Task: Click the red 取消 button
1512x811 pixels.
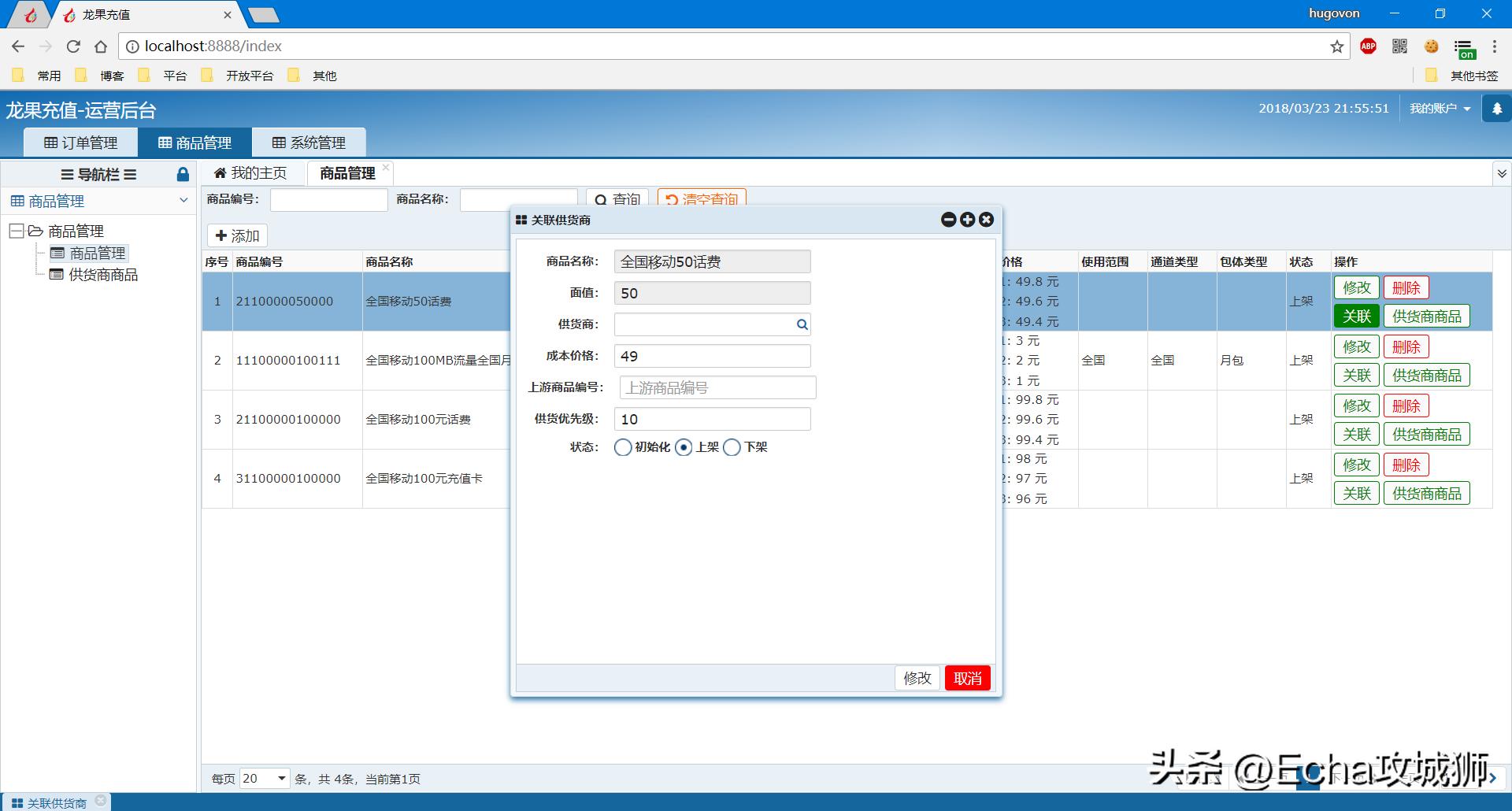Action: click(x=967, y=678)
